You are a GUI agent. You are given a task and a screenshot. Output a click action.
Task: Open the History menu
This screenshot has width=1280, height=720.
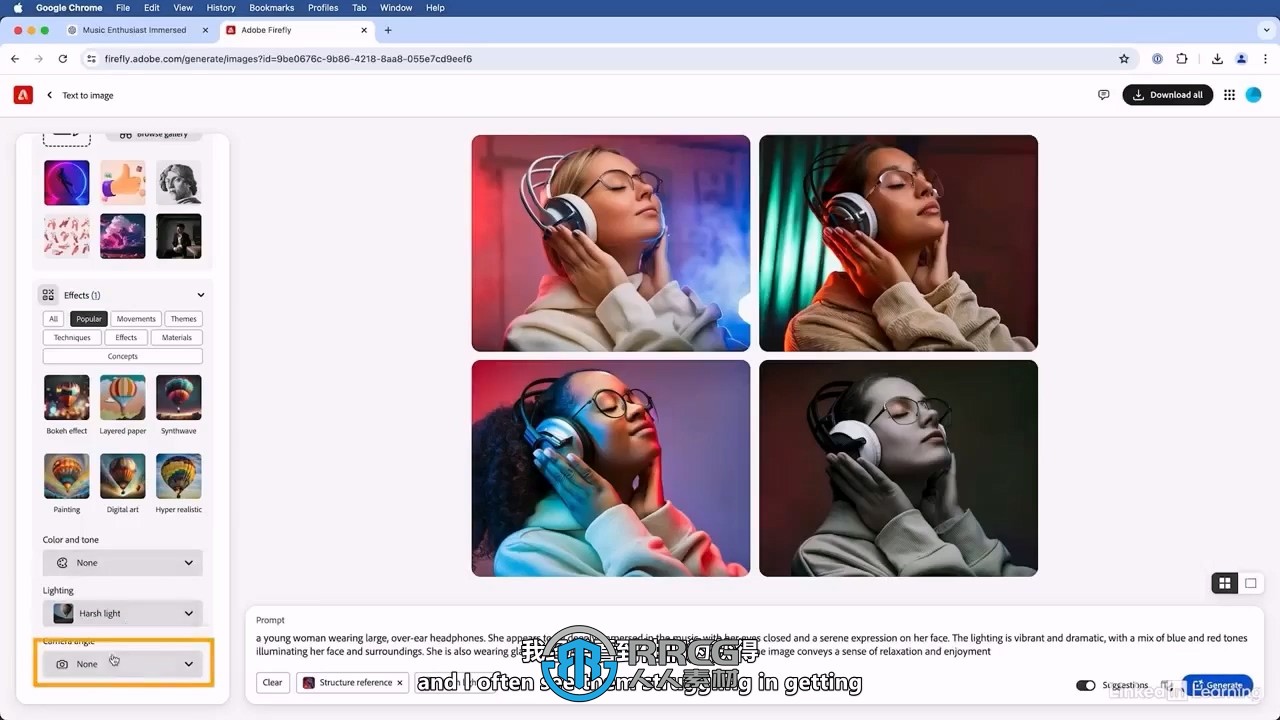coord(221,7)
